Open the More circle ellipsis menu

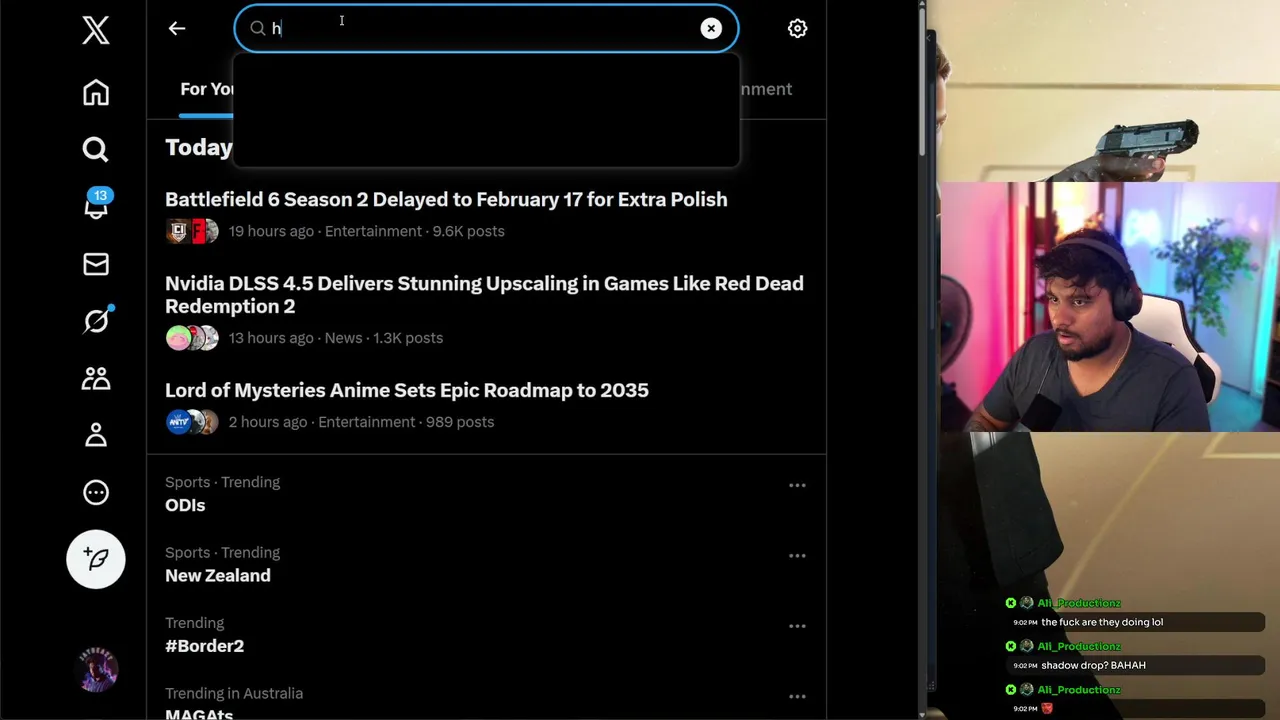(x=96, y=492)
